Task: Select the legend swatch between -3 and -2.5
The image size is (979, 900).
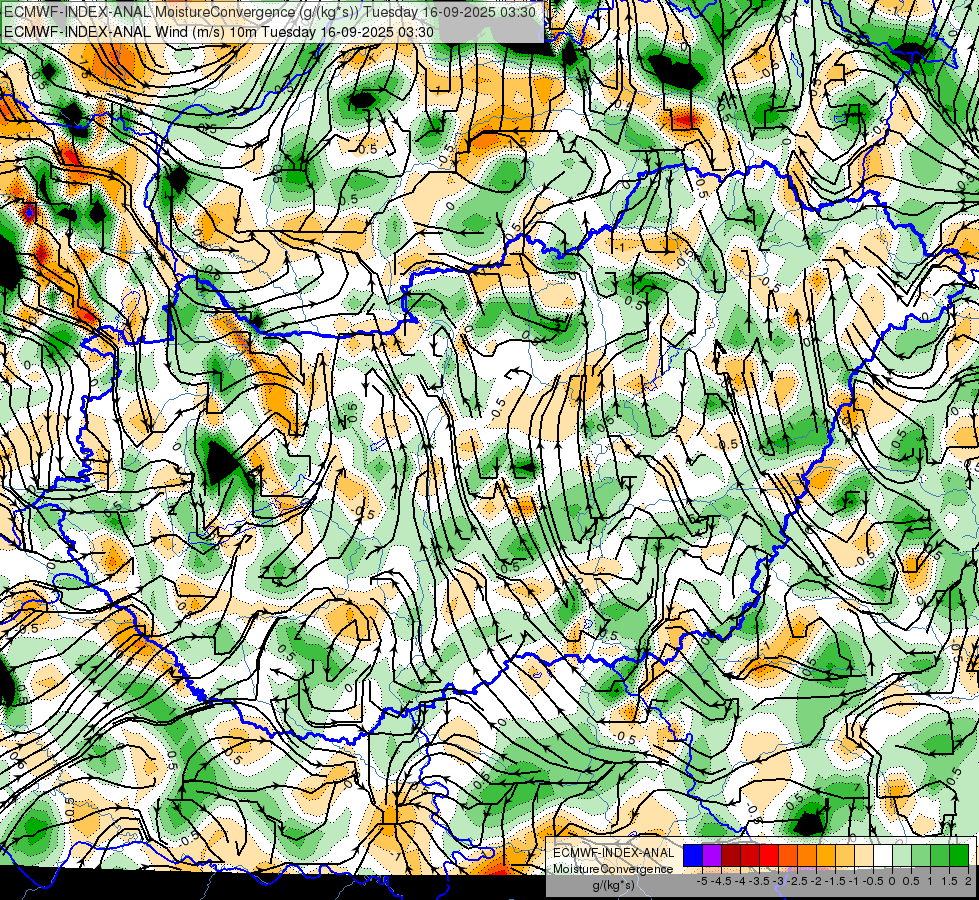Action: pyautogui.click(x=788, y=855)
